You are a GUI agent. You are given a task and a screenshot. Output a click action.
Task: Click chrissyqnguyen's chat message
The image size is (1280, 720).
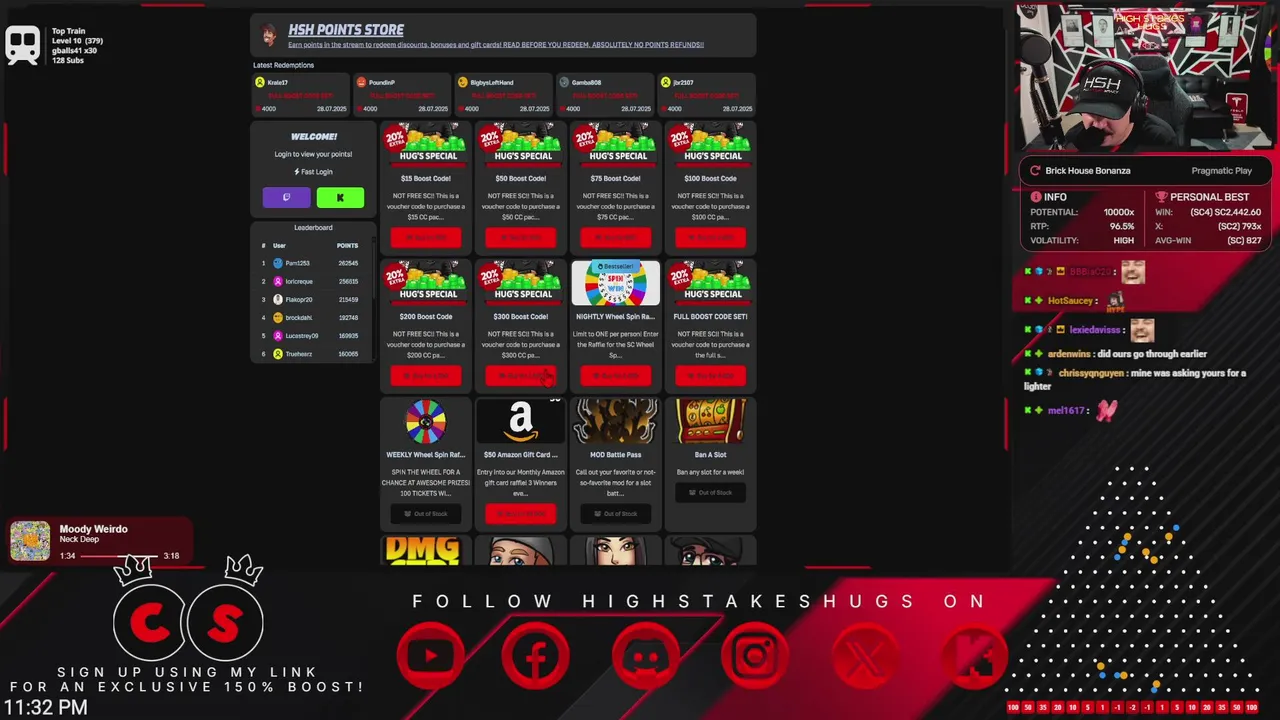pyautogui.click(x=1135, y=379)
